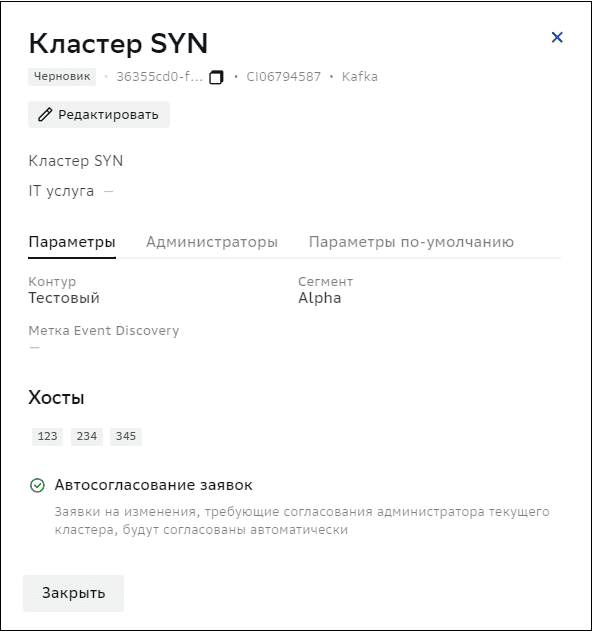The height and width of the screenshot is (632, 592).
Task: Select the Параметры tab
Action: click(72, 242)
